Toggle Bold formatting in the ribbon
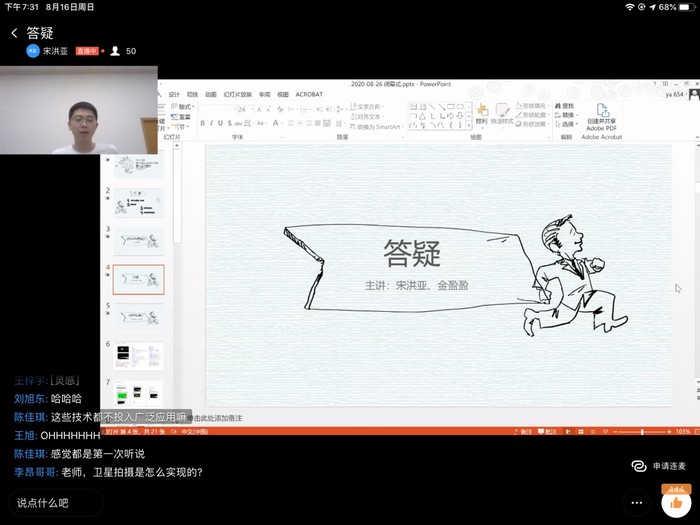Screen dimensions: 700x525 (203, 123)
